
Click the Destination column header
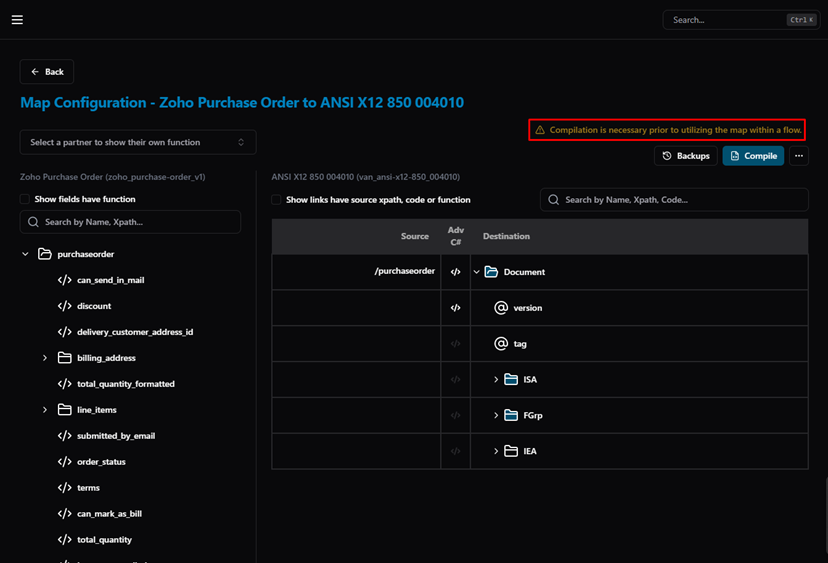[506, 236]
